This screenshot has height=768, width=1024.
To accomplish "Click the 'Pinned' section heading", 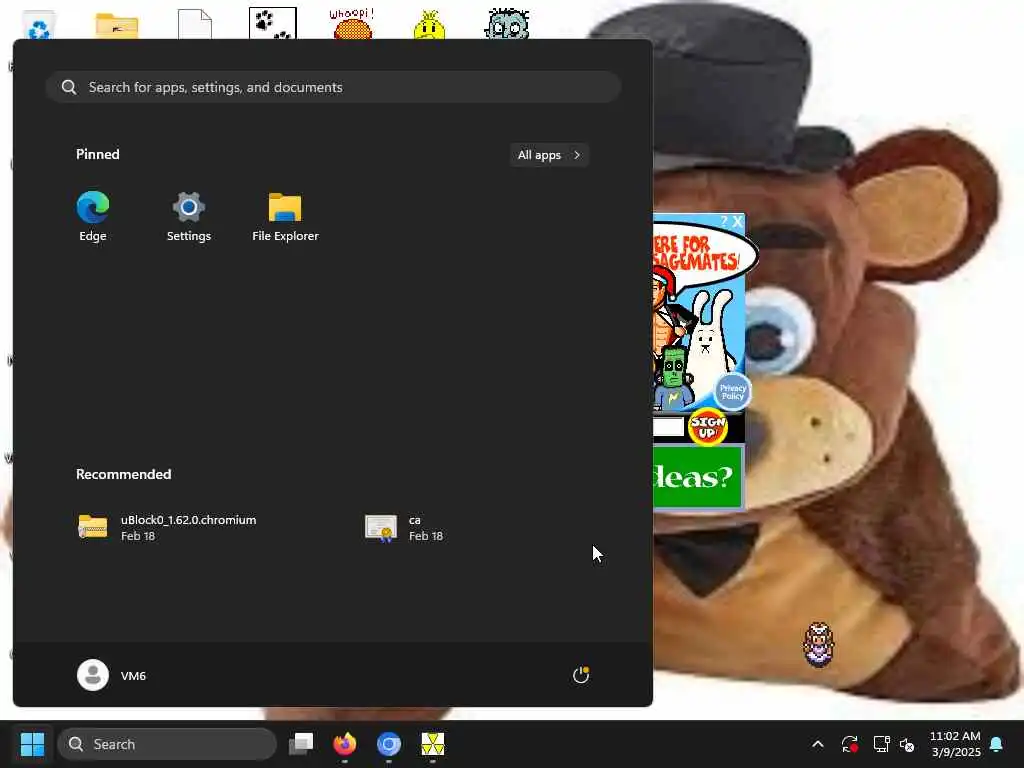I will [x=98, y=154].
